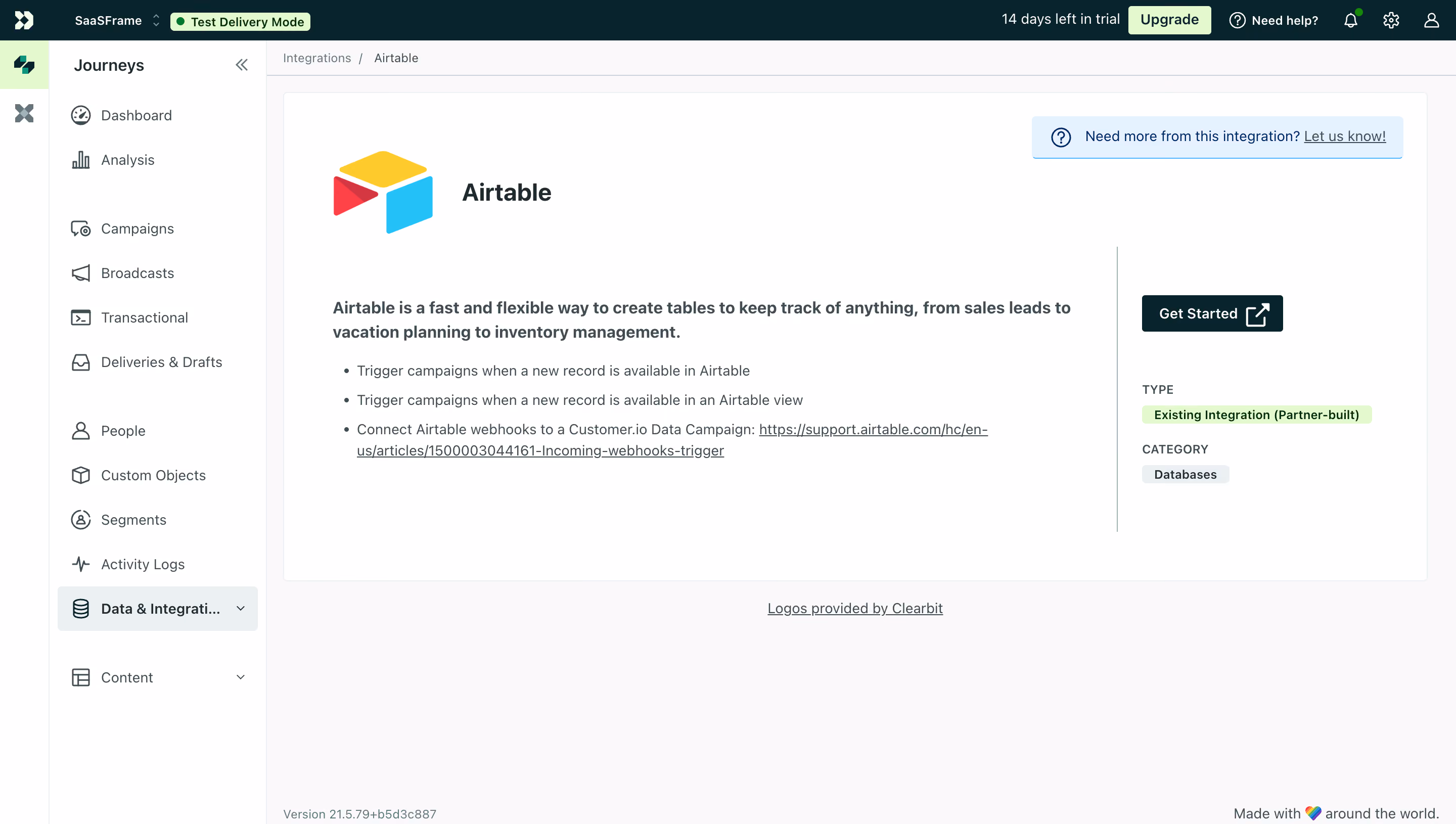Click the Activity Logs pulse icon
The width and height of the screenshot is (1456, 824).
(80, 564)
